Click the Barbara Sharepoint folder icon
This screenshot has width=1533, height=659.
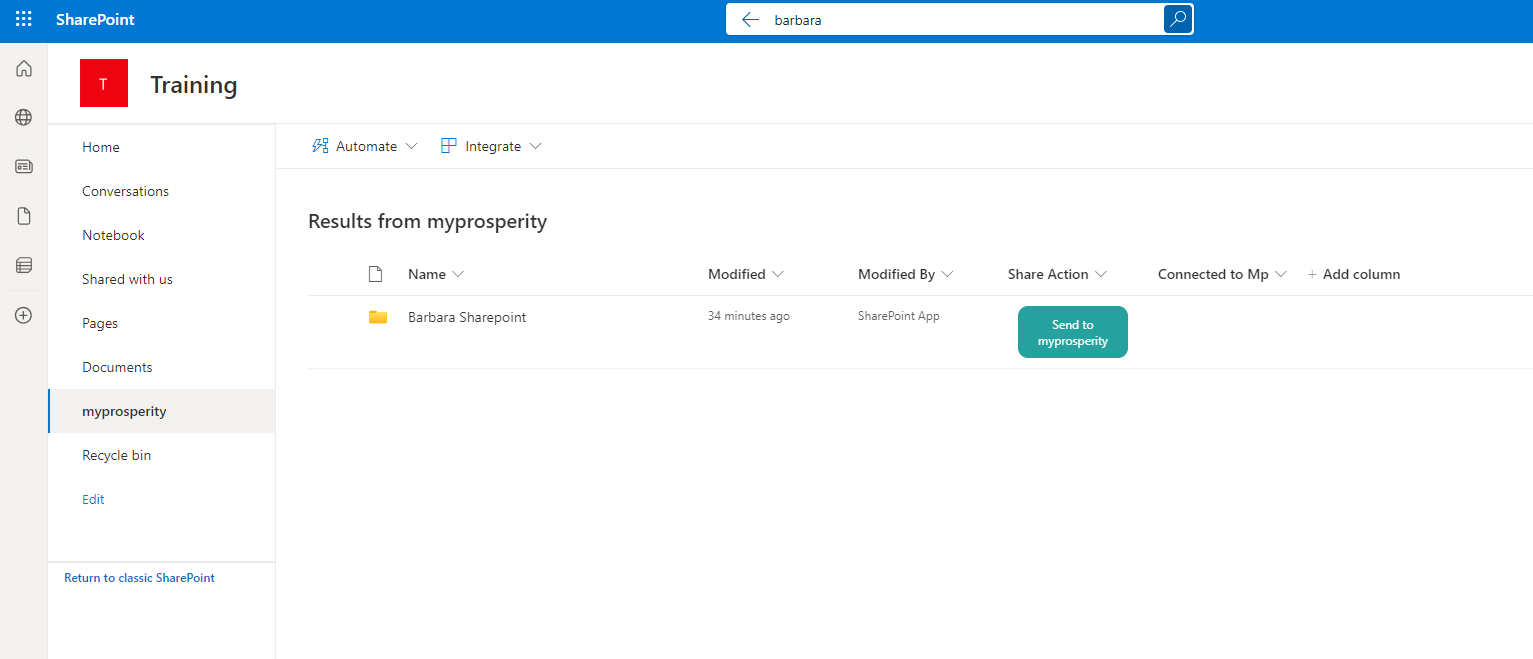[378, 317]
